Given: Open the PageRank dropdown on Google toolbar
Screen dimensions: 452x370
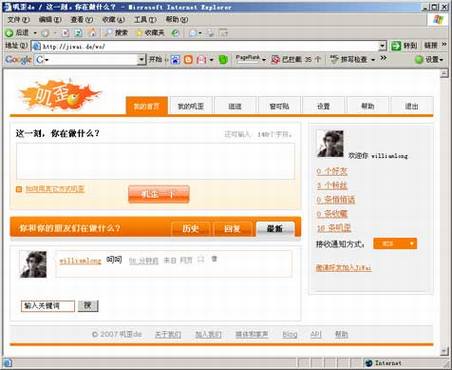Looking at the screenshot, I should 264,60.
